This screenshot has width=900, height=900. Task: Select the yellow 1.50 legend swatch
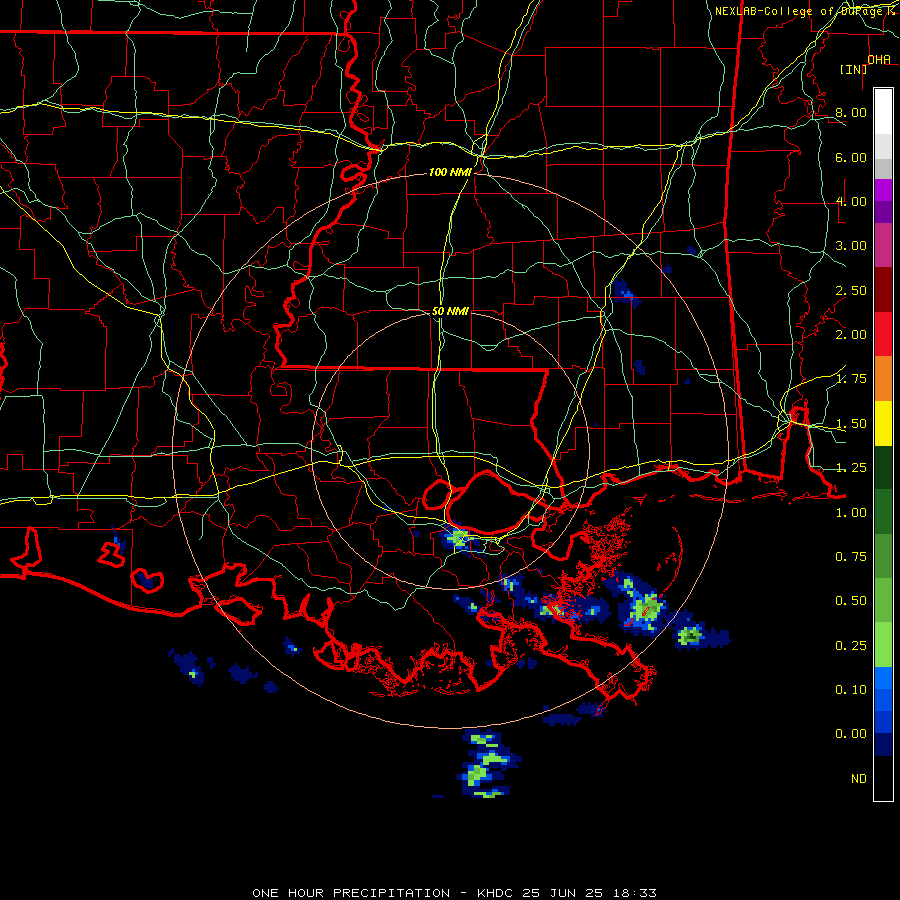click(x=883, y=424)
